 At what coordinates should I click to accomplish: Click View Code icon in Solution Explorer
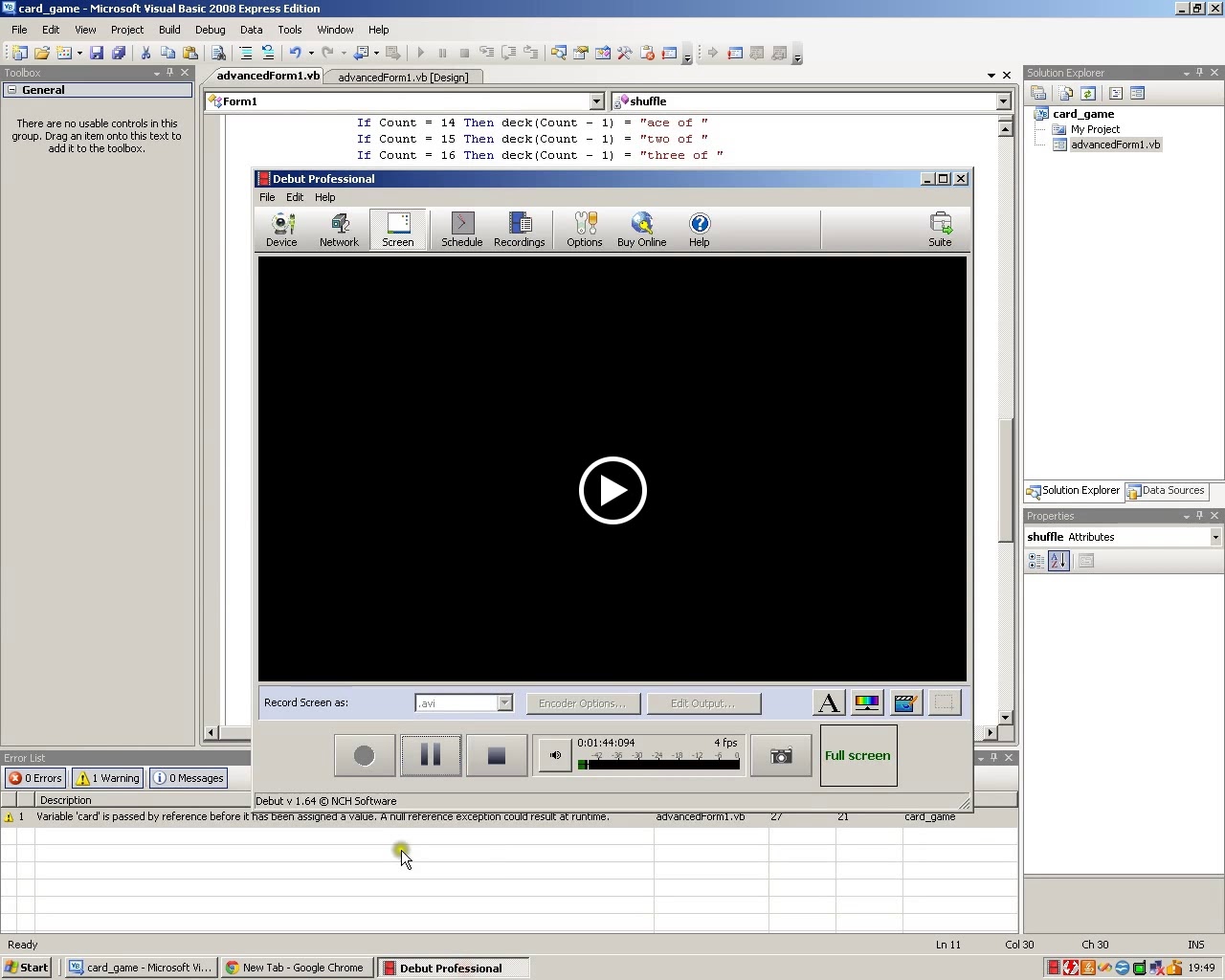click(x=1116, y=94)
